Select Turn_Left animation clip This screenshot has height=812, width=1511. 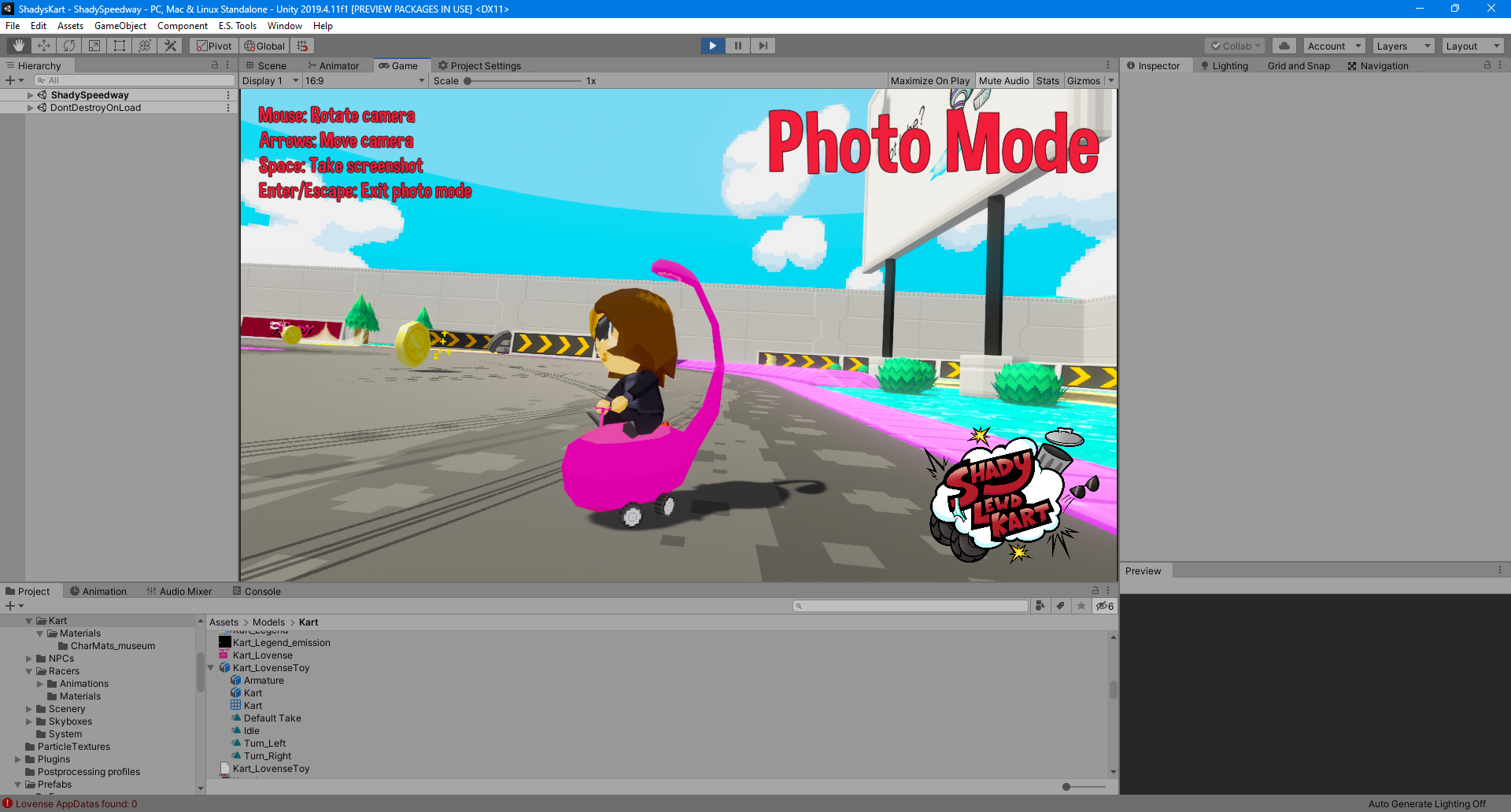[x=264, y=743]
